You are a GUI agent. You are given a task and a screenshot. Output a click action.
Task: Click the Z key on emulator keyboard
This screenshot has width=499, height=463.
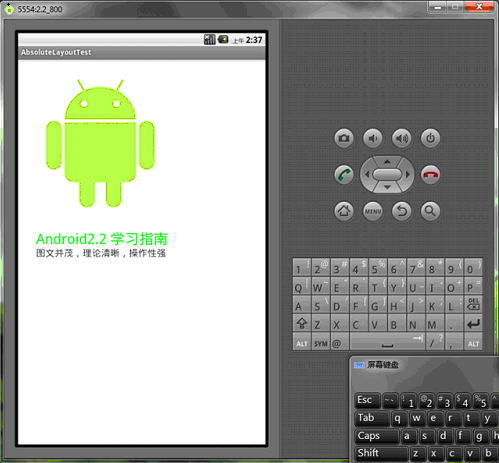(x=321, y=323)
